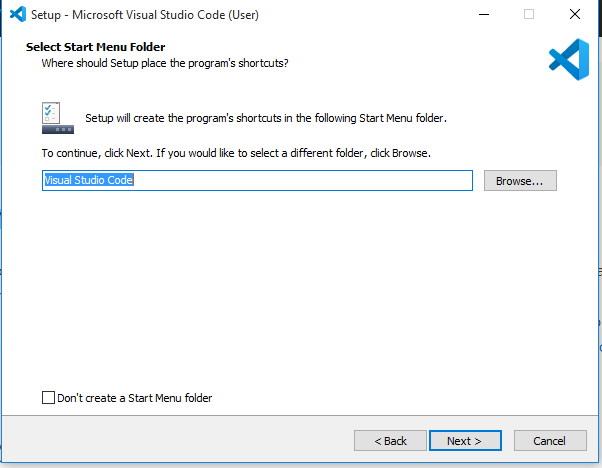Click the "Setup will create the program's shortcuts" text
This screenshot has width=602, height=468.
pos(266,118)
